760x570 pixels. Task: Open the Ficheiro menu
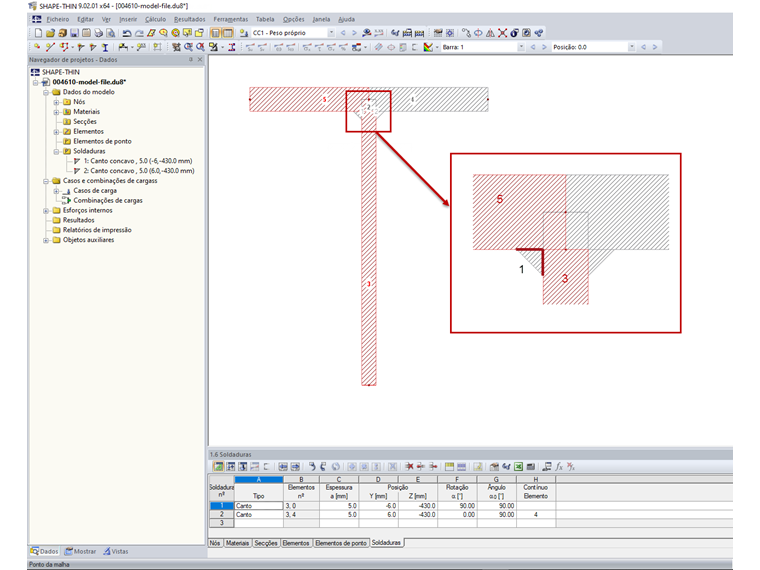pyautogui.click(x=58, y=19)
